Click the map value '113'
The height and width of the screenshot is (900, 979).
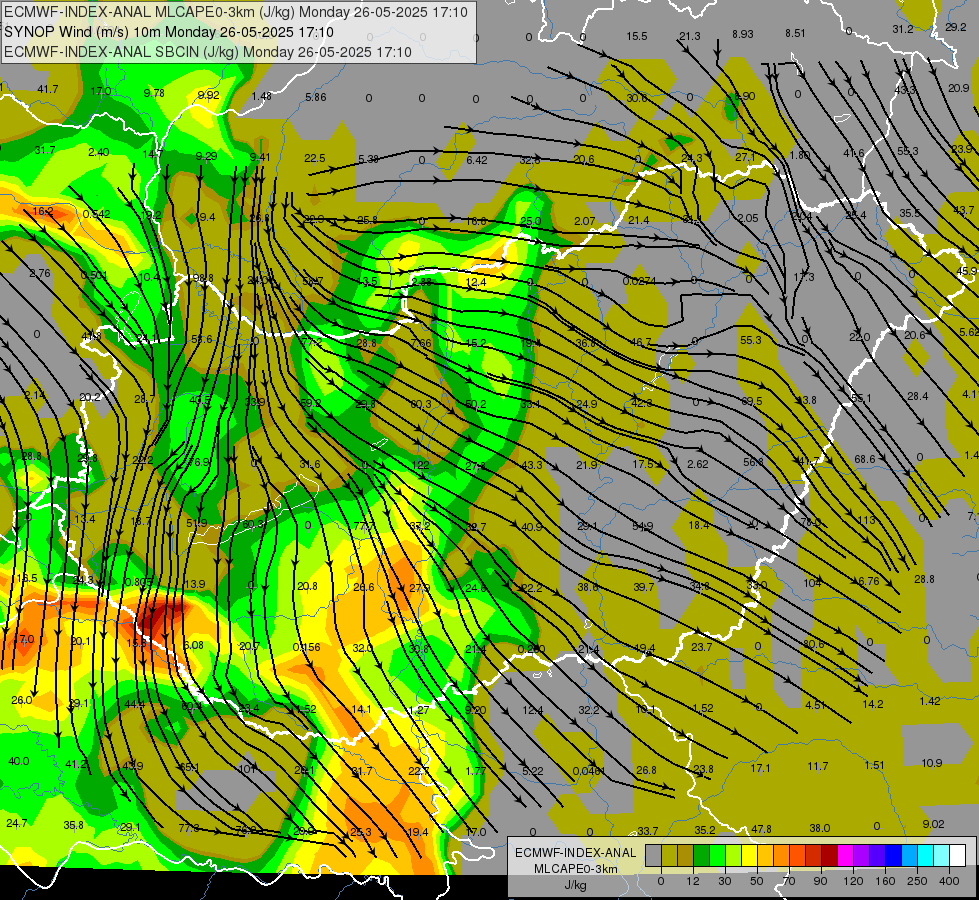(867, 520)
